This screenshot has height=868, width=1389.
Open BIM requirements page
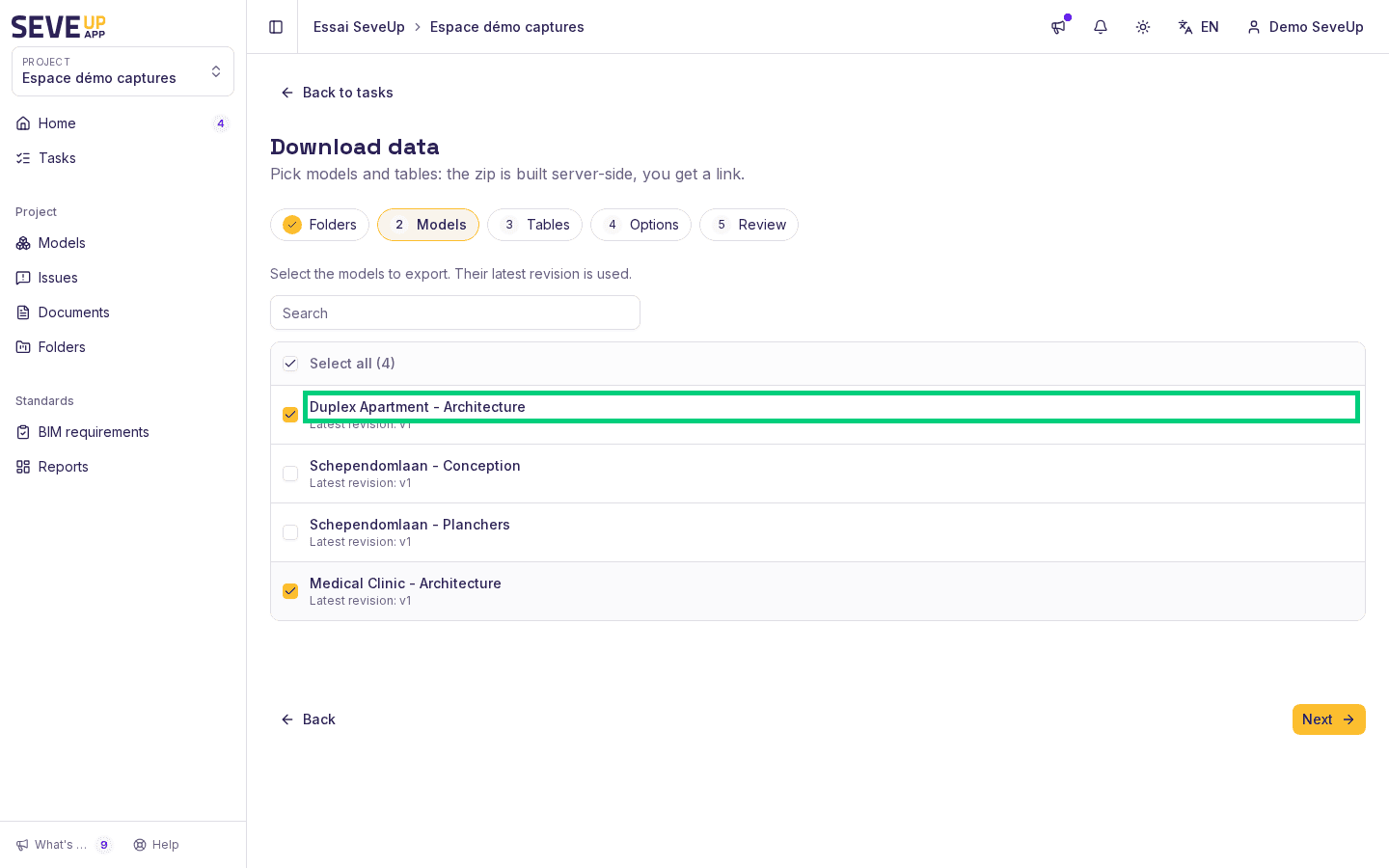point(123,432)
